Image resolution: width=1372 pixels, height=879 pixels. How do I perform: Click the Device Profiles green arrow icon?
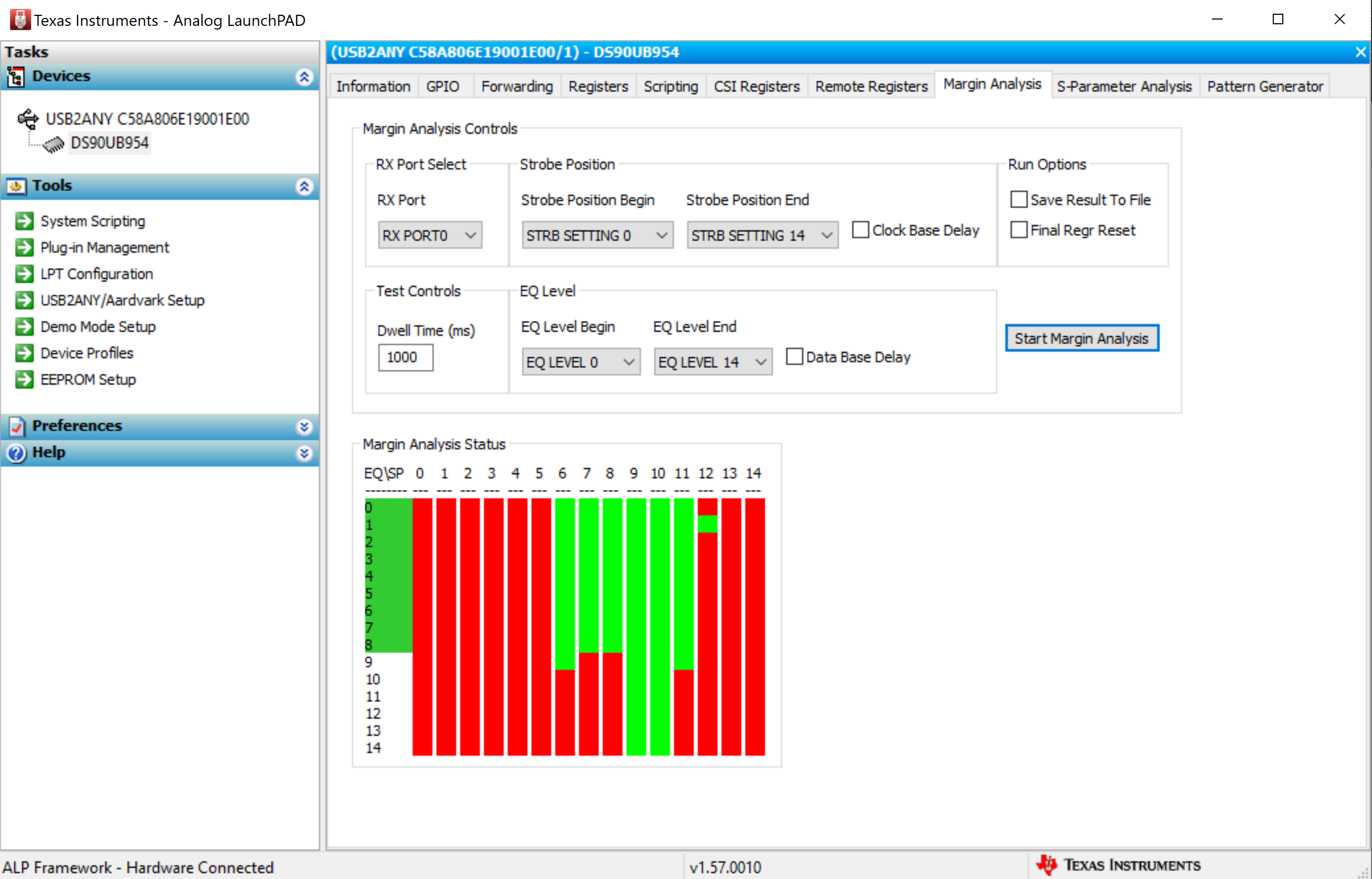24,353
